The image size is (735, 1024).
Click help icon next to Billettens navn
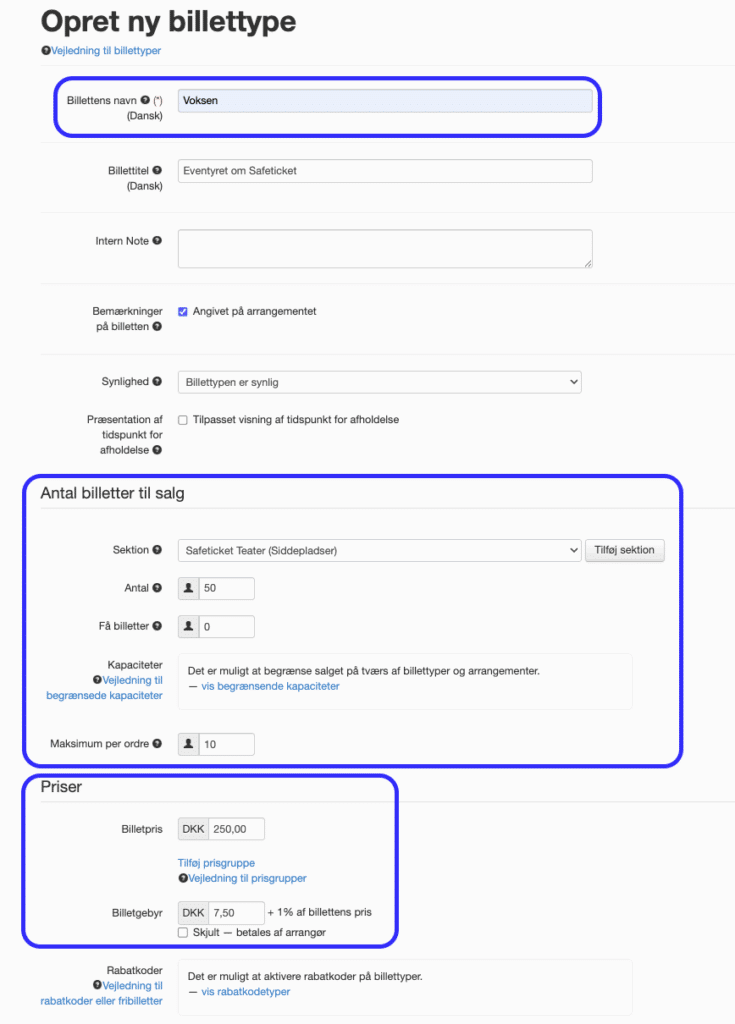coord(145,100)
